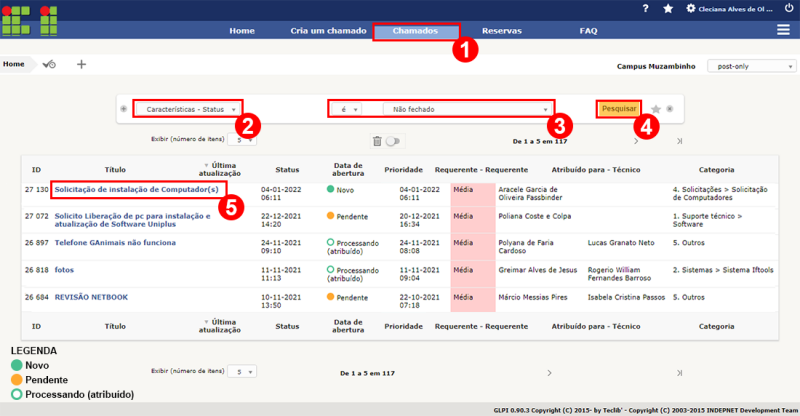
Task: Click the green institute logo
Action: click(x=29, y=20)
